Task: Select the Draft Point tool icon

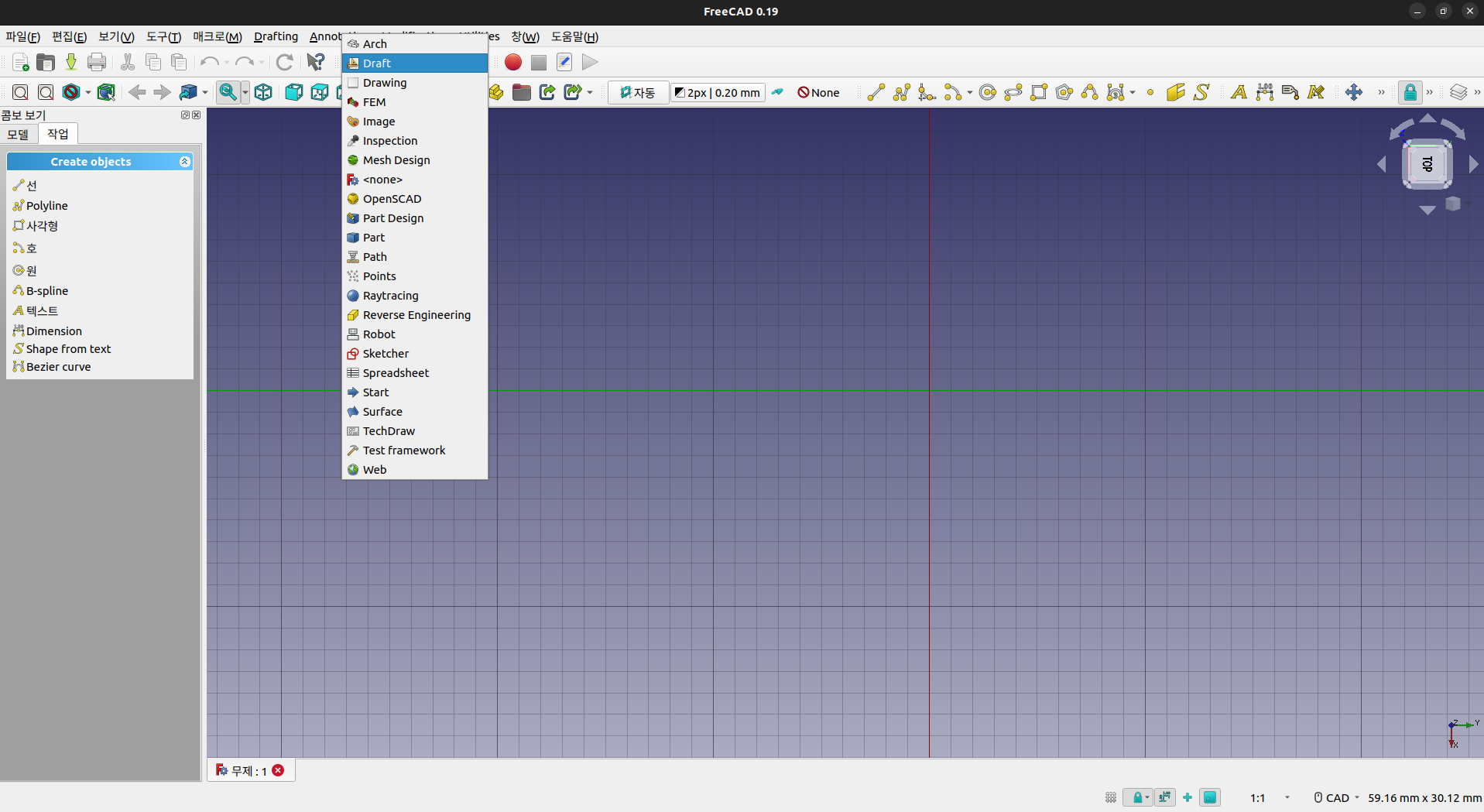Action: [x=1150, y=93]
